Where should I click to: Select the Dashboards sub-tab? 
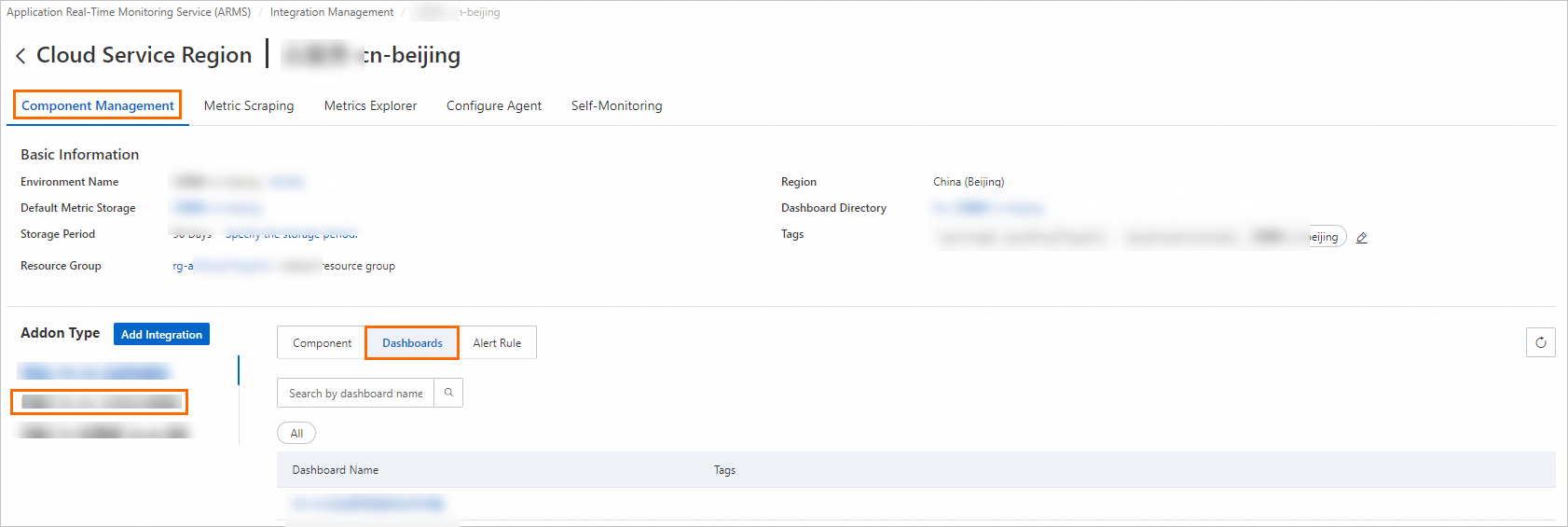click(x=412, y=342)
